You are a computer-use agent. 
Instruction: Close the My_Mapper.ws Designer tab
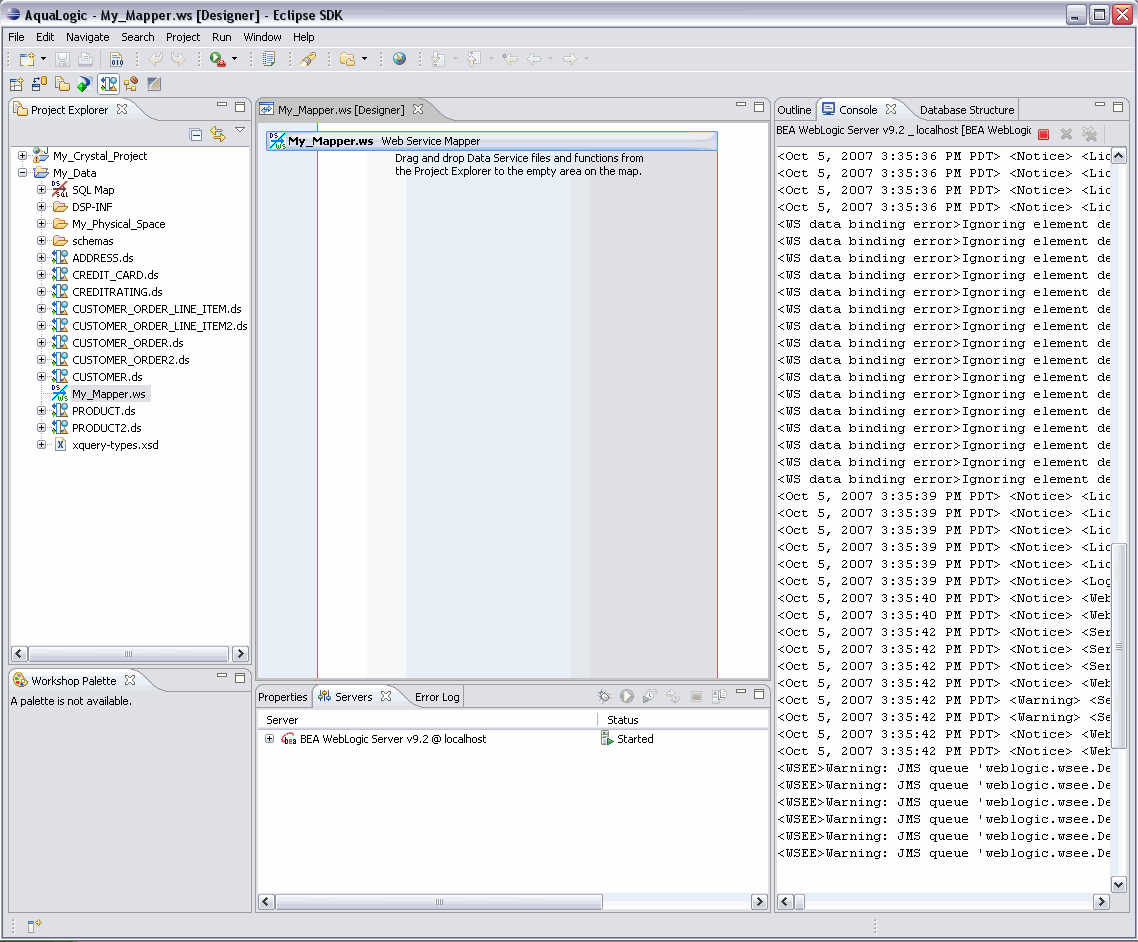click(418, 109)
